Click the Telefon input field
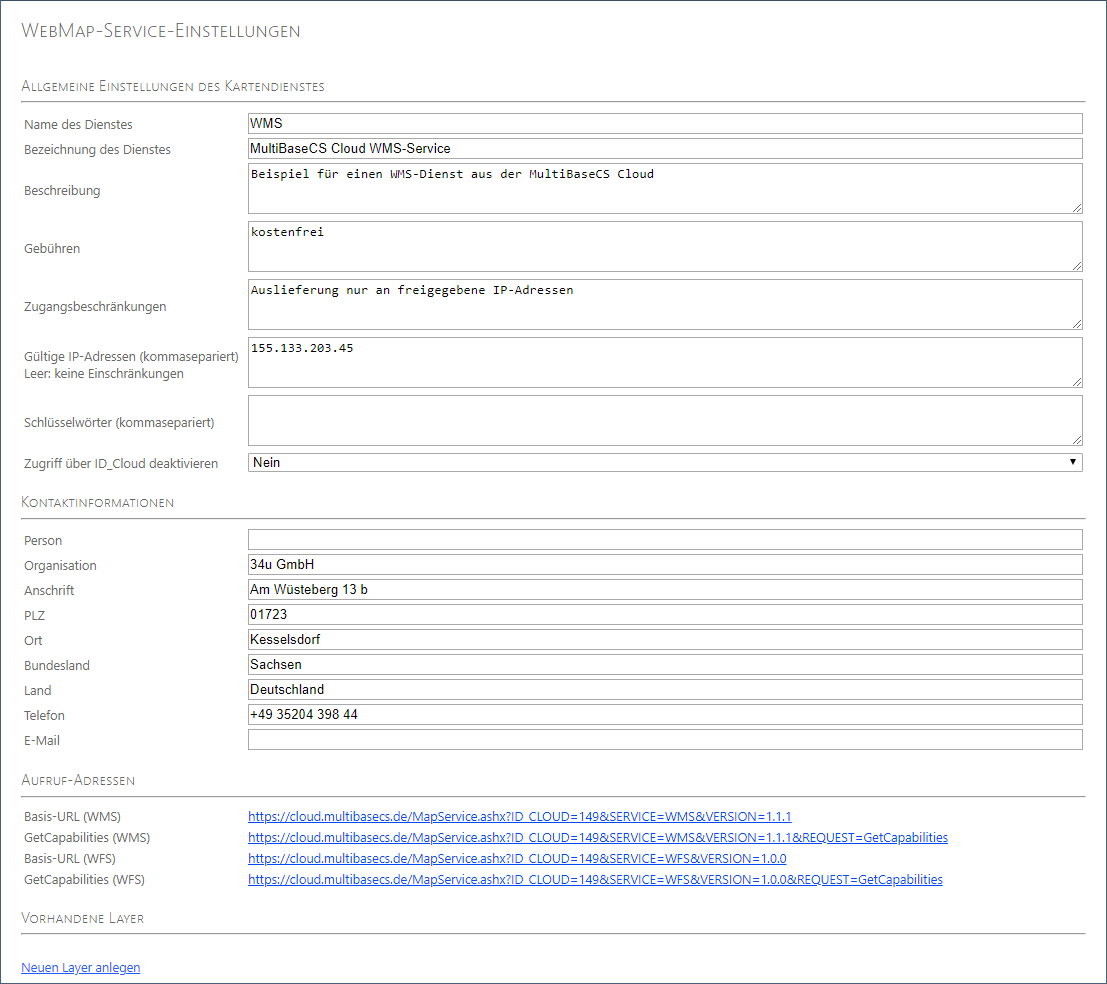The height and width of the screenshot is (984, 1107). [x=664, y=715]
